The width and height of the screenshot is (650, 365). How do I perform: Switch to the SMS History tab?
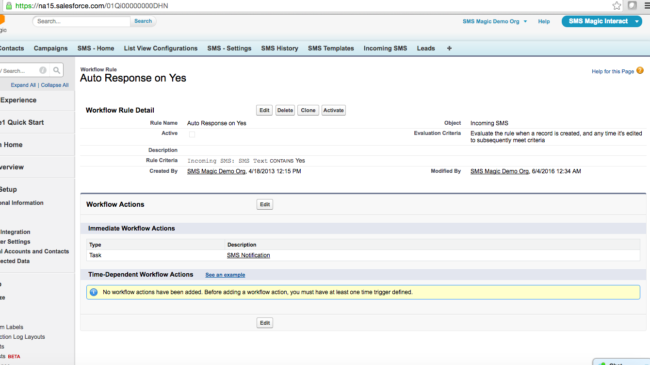(279, 48)
